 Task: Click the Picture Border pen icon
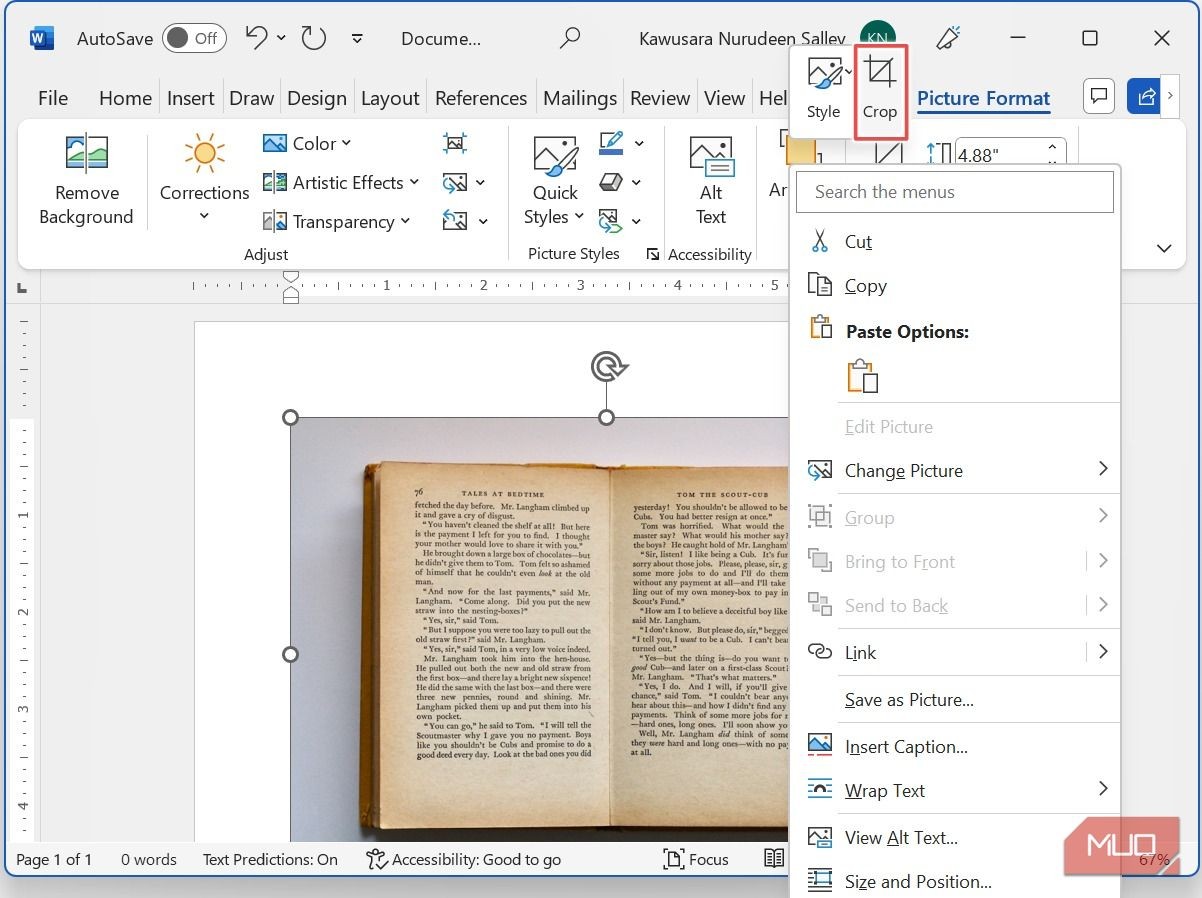(x=611, y=143)
